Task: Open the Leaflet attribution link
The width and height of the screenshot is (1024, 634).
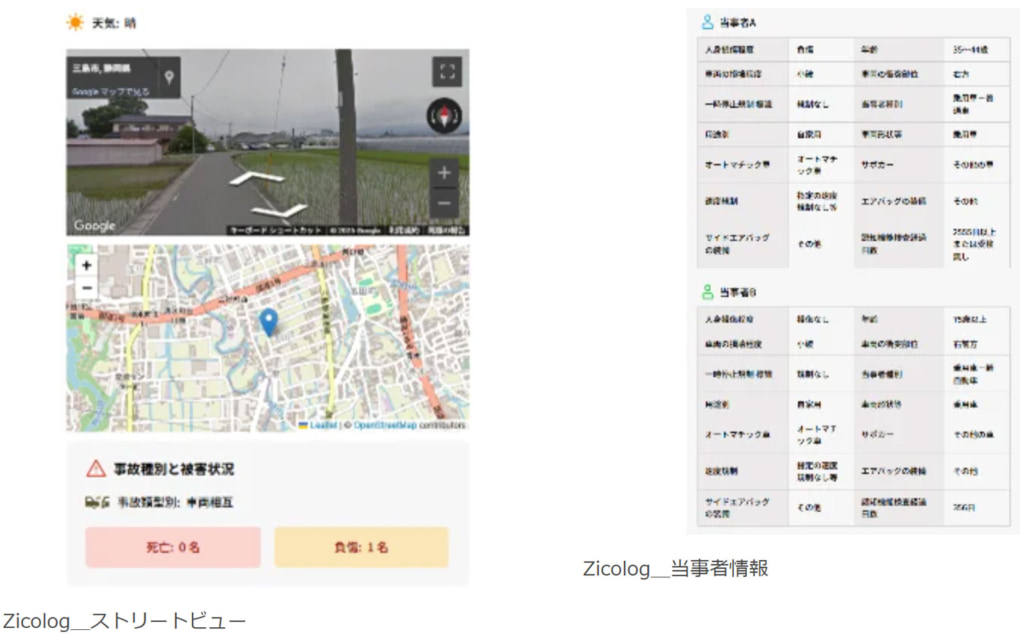Action: coord(322,425)
